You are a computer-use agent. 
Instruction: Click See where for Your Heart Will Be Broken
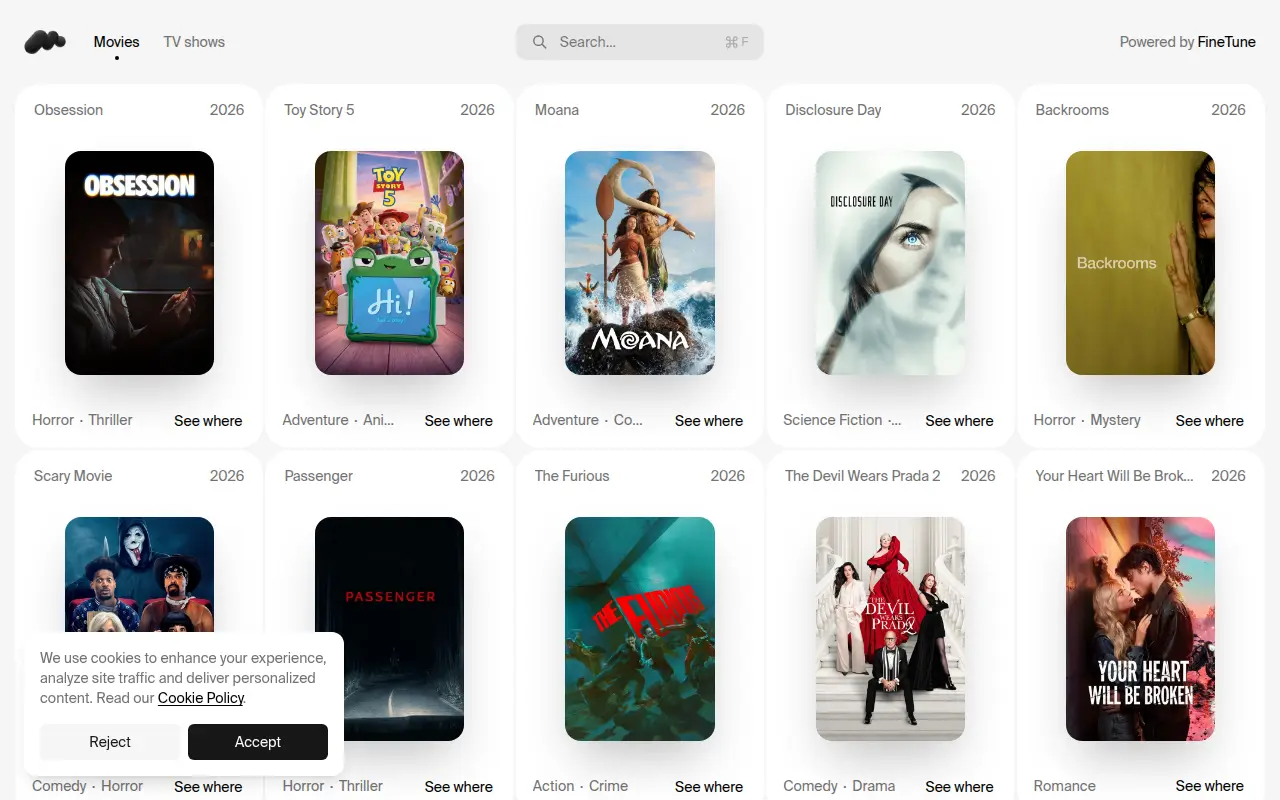click(x=1210, y=787)
